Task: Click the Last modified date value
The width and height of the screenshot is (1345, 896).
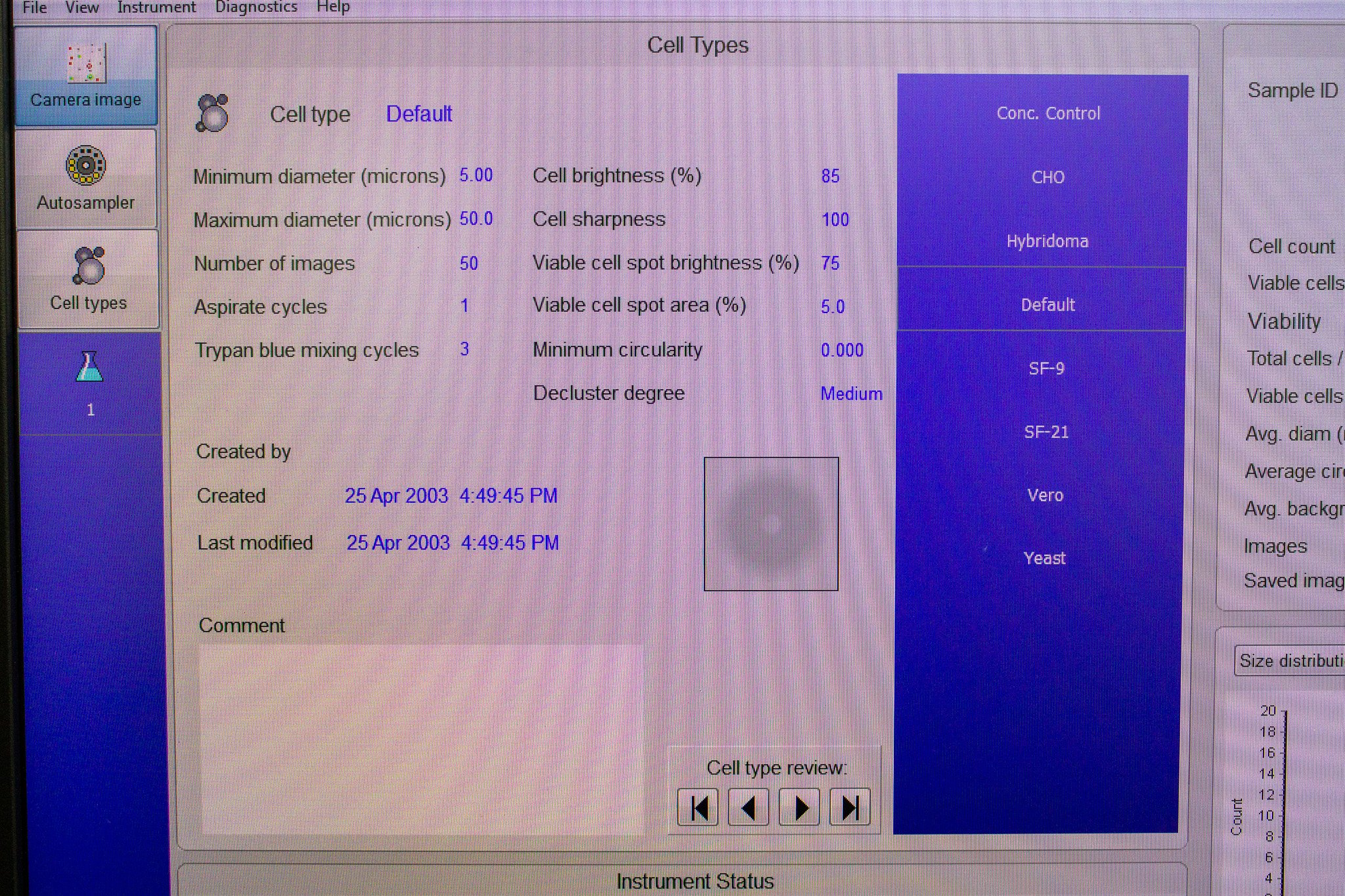Action: (452, 543)
